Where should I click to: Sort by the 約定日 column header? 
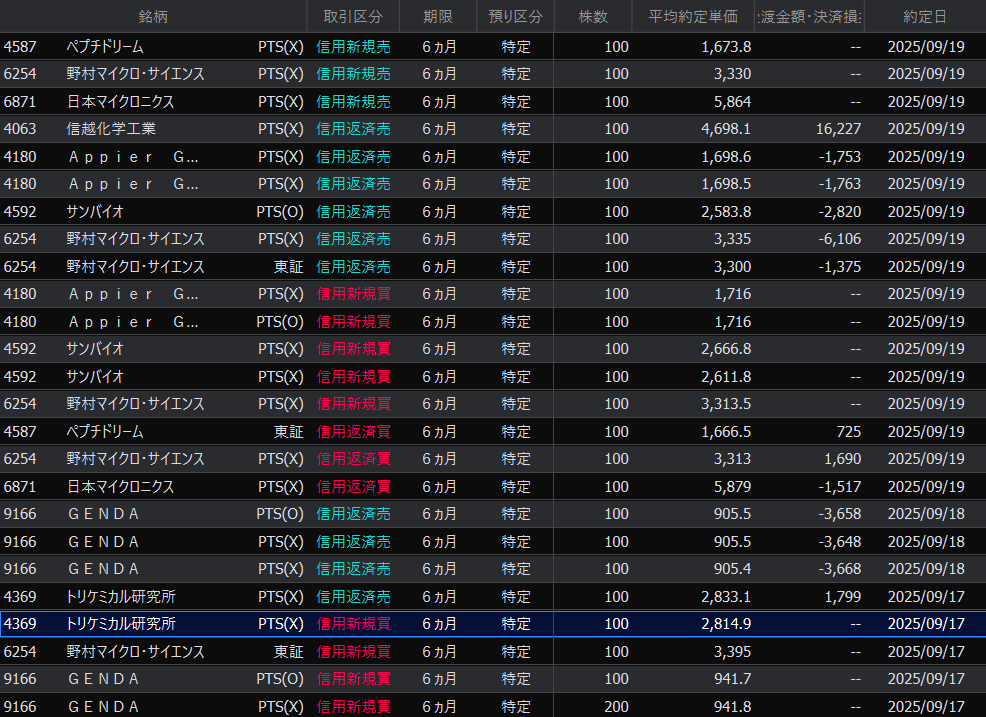click(x=925, y=16)
